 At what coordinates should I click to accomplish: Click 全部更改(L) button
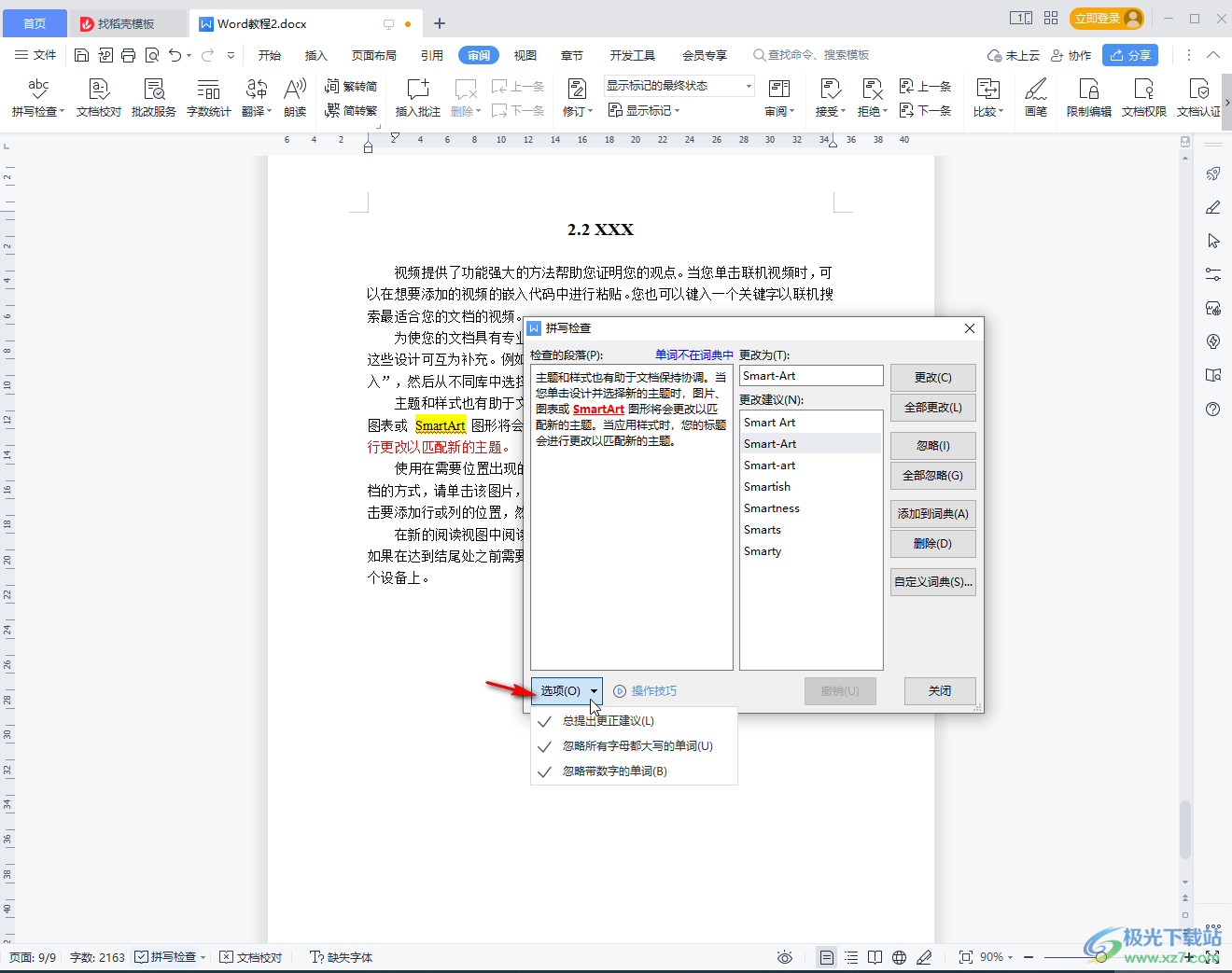(x=933, y=408)
